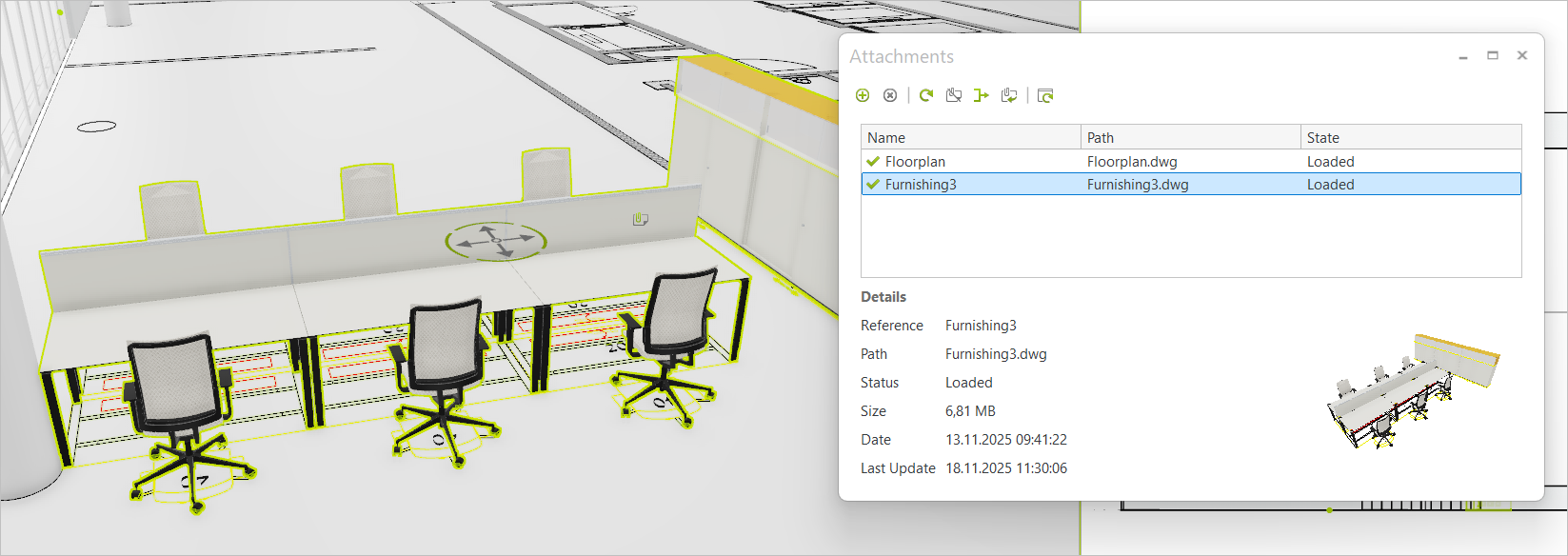Click the Last Update value 18.11.2025 11:30:06
This screenshot has width=1568, height=556.
(1006, 468)
